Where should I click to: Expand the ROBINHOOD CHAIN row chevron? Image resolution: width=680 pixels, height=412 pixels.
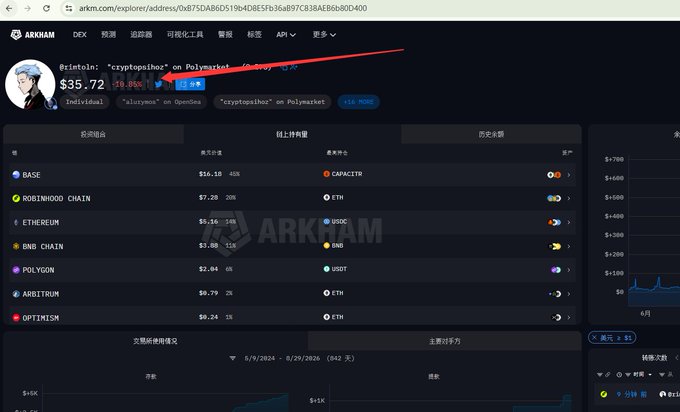[569, 198]
